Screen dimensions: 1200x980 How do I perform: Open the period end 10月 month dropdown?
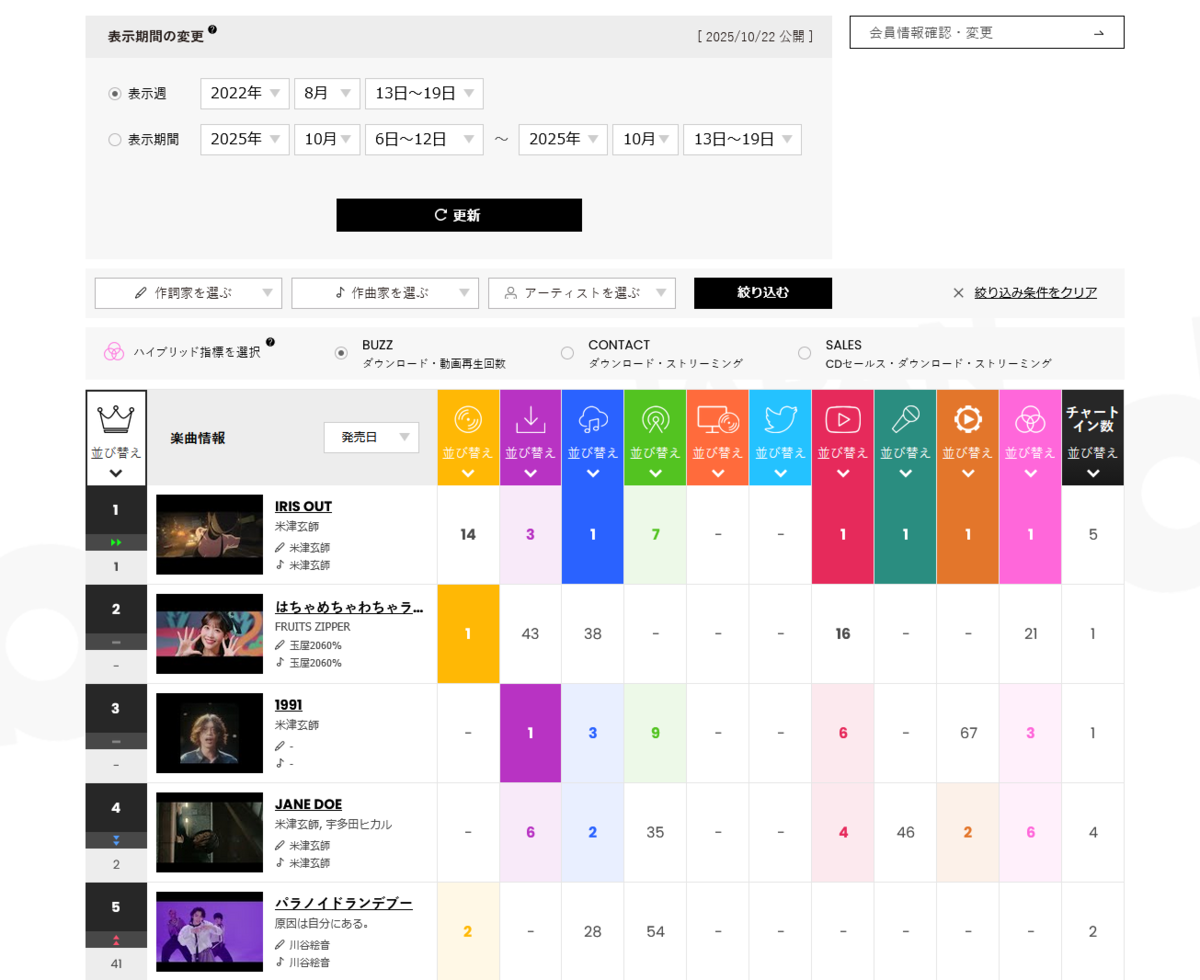[x=645, y=140]
